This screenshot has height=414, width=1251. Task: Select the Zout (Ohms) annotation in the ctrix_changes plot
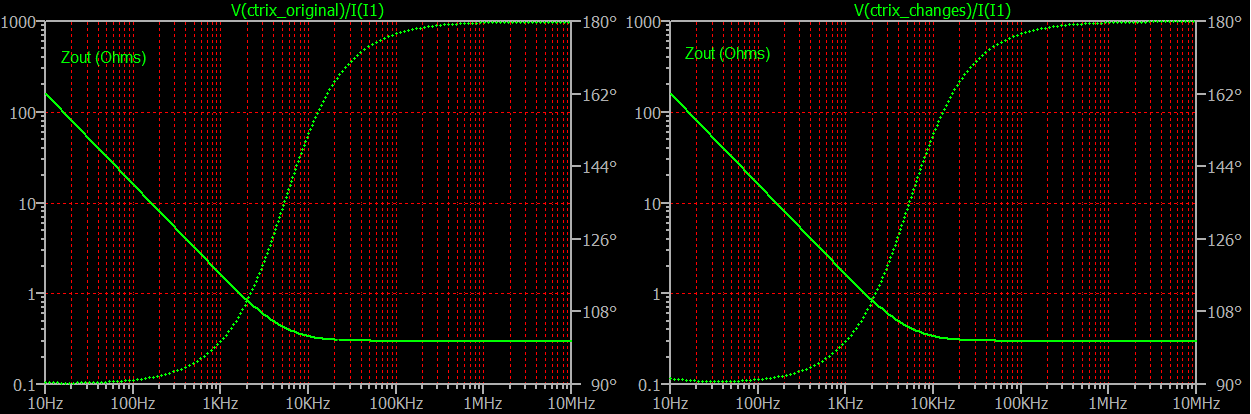pyautogui.click(x=728, y=53)
